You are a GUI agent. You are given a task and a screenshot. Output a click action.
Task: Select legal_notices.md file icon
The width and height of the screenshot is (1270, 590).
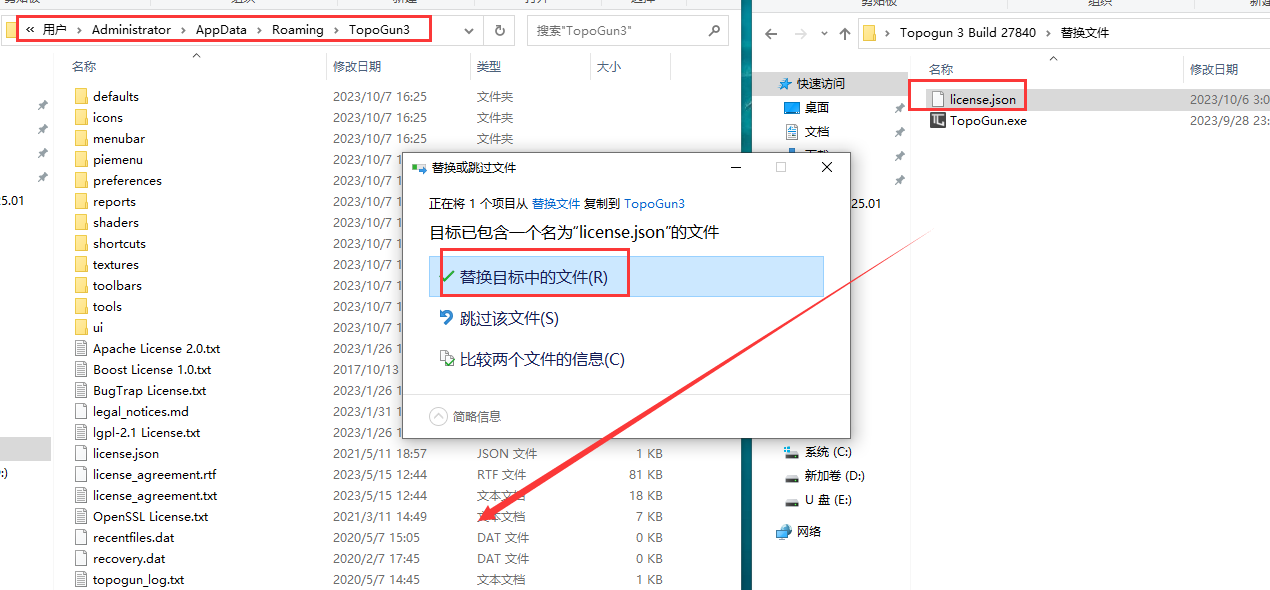(82, 411)
